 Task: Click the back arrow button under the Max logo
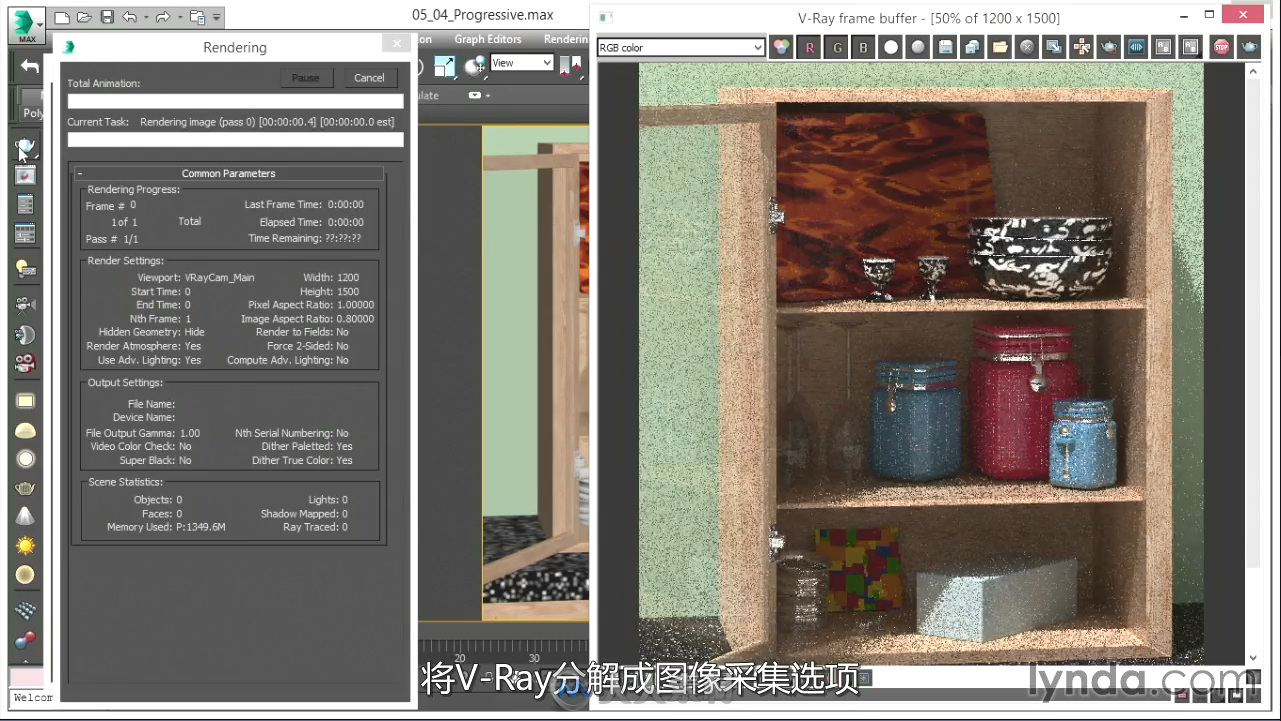click(x=29, y=66)
